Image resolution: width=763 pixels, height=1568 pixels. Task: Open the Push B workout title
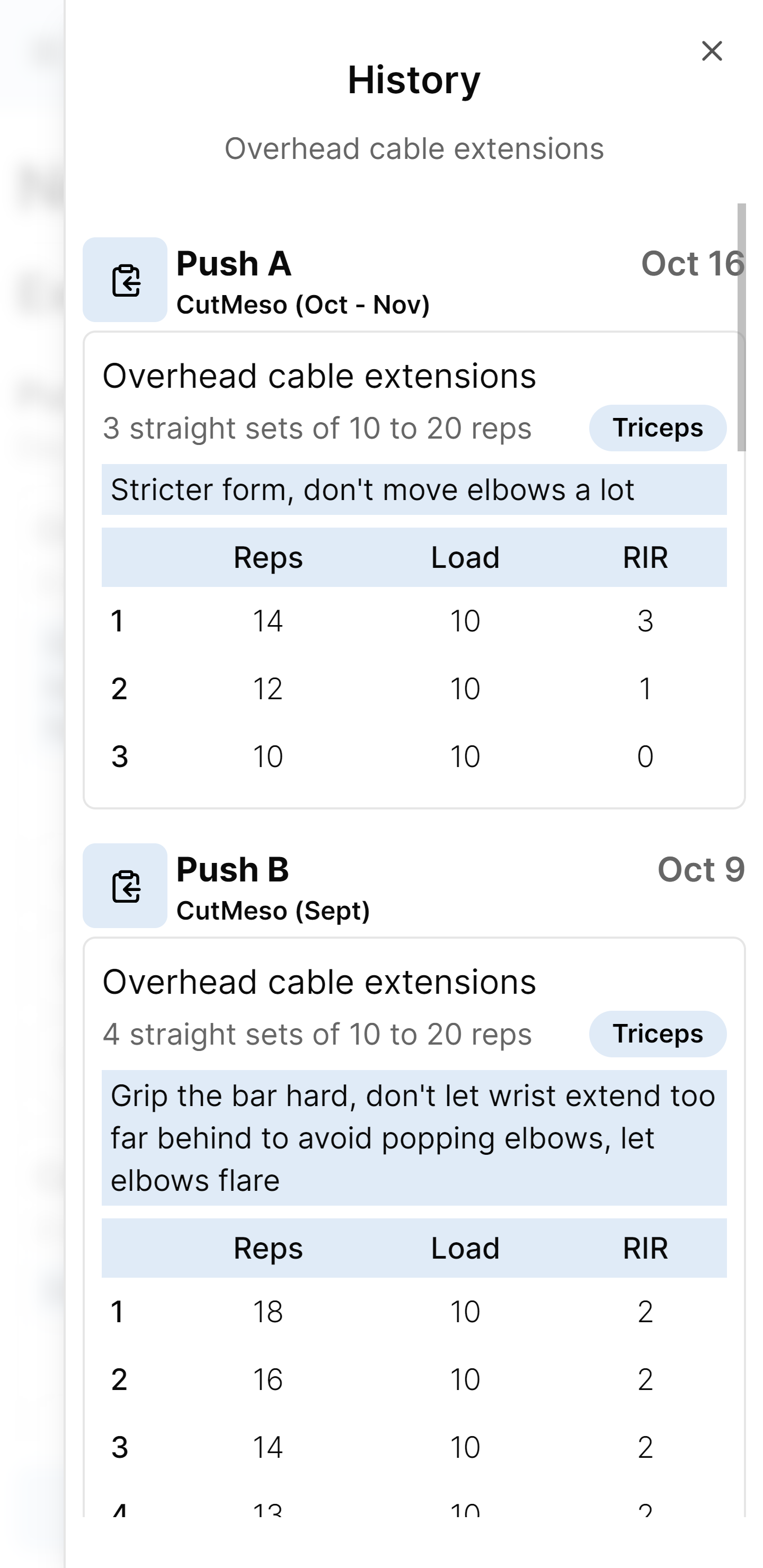233,869
